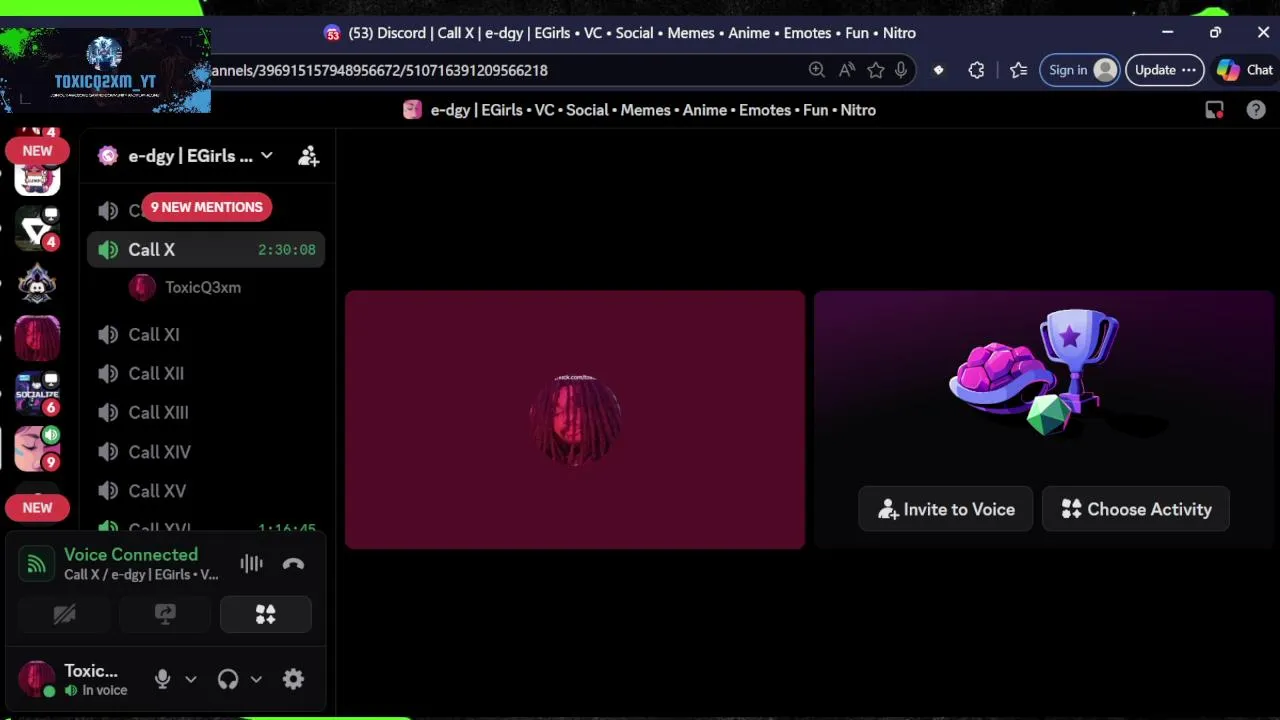The height and width of the screenshot is (720, 1280).
Task: Click the Voice Connected status text
Action: pos(131,555)
